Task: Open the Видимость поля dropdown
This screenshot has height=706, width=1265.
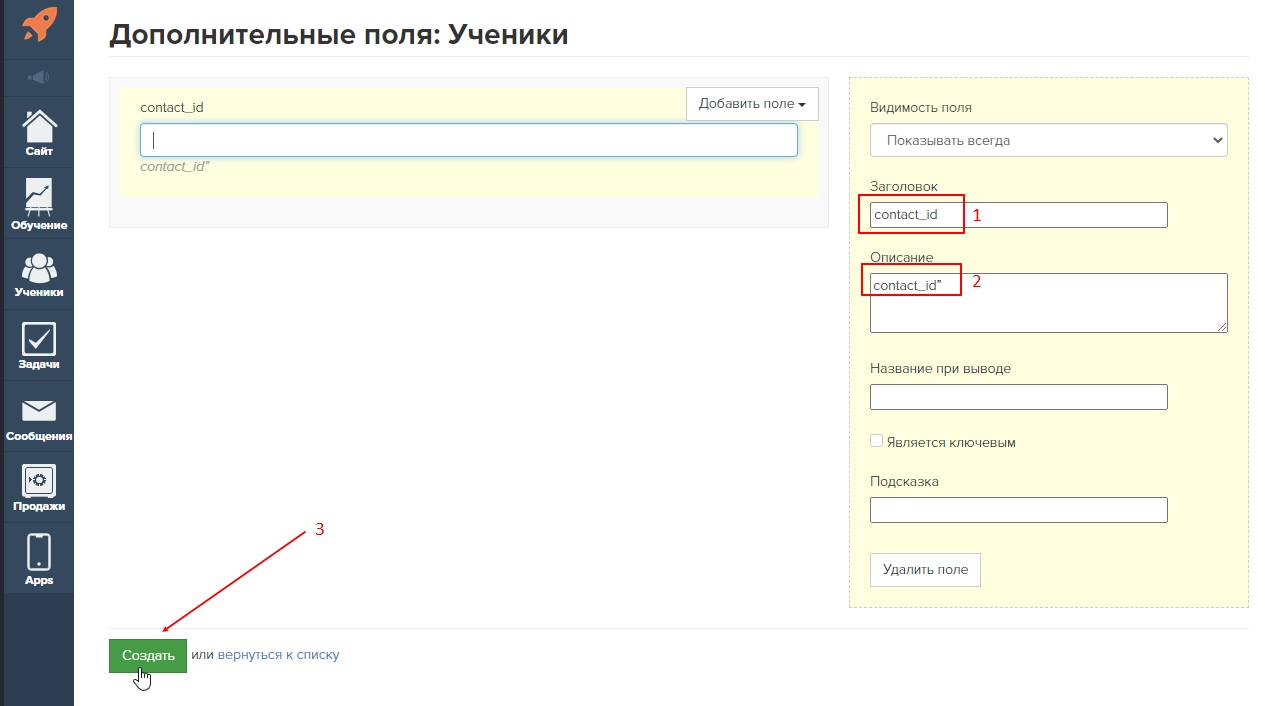Action: click(1048, 141)
